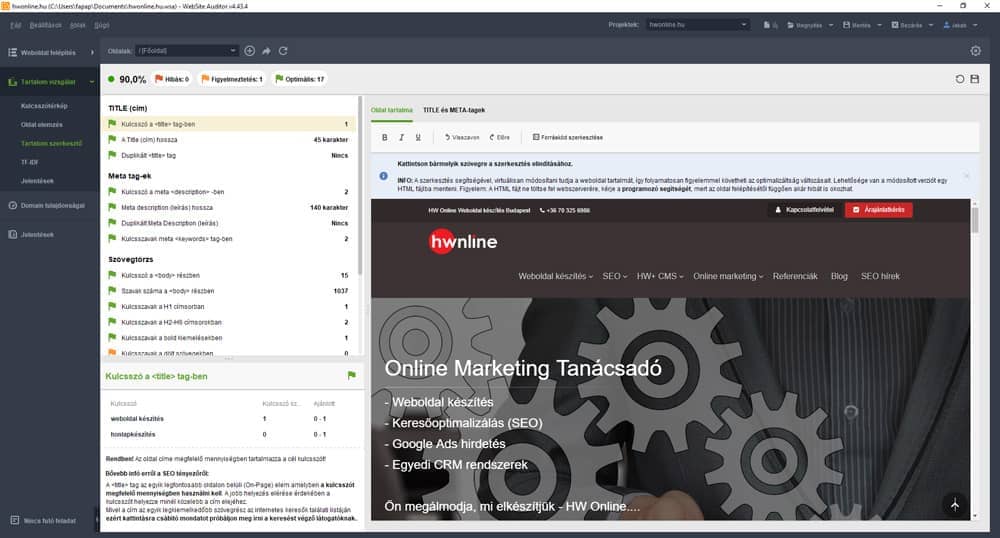
Task: Click Referenciák link in preview navigation
Action: [795, 276]
